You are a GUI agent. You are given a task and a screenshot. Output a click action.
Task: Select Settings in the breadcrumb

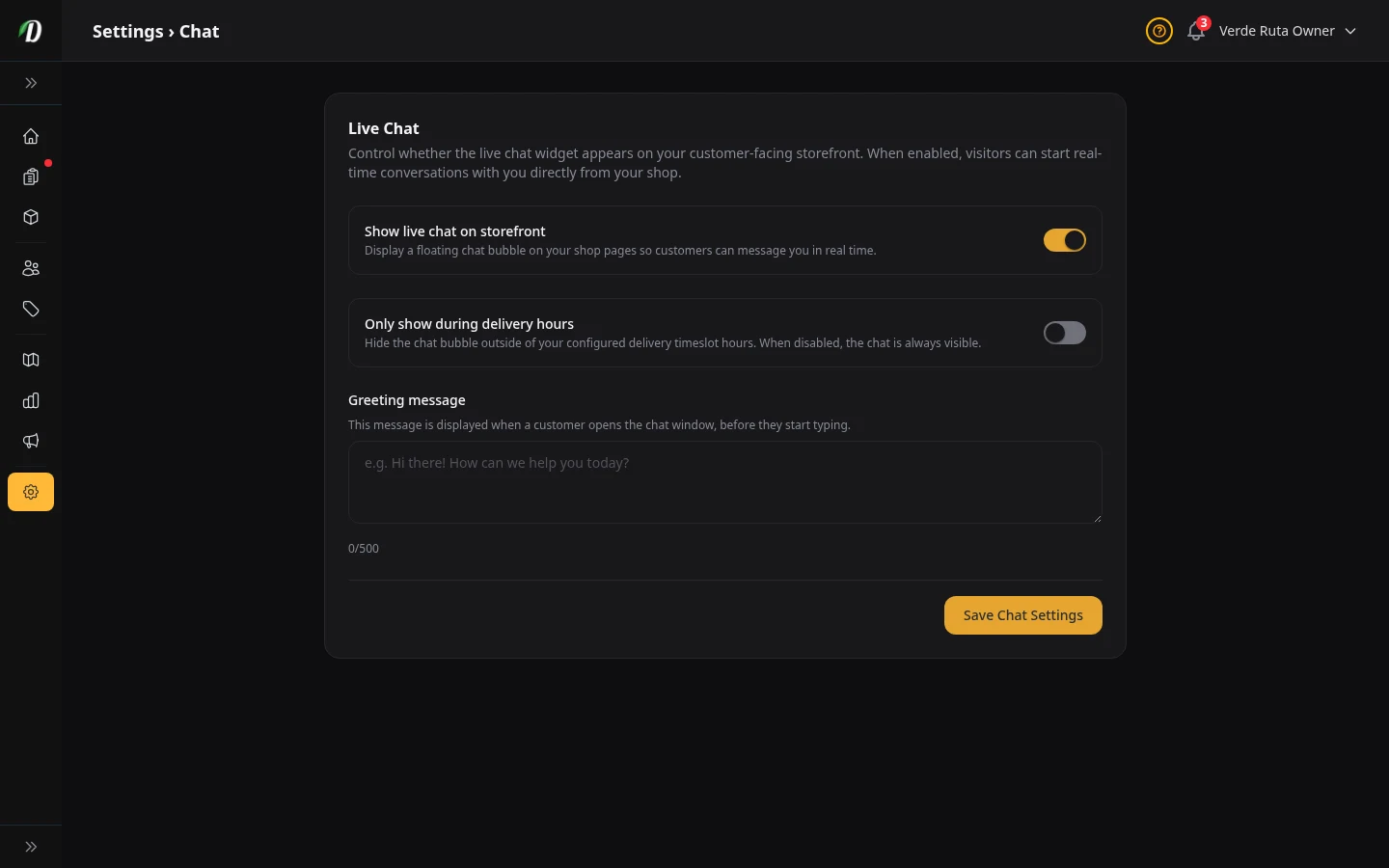(x=128, y=31)
